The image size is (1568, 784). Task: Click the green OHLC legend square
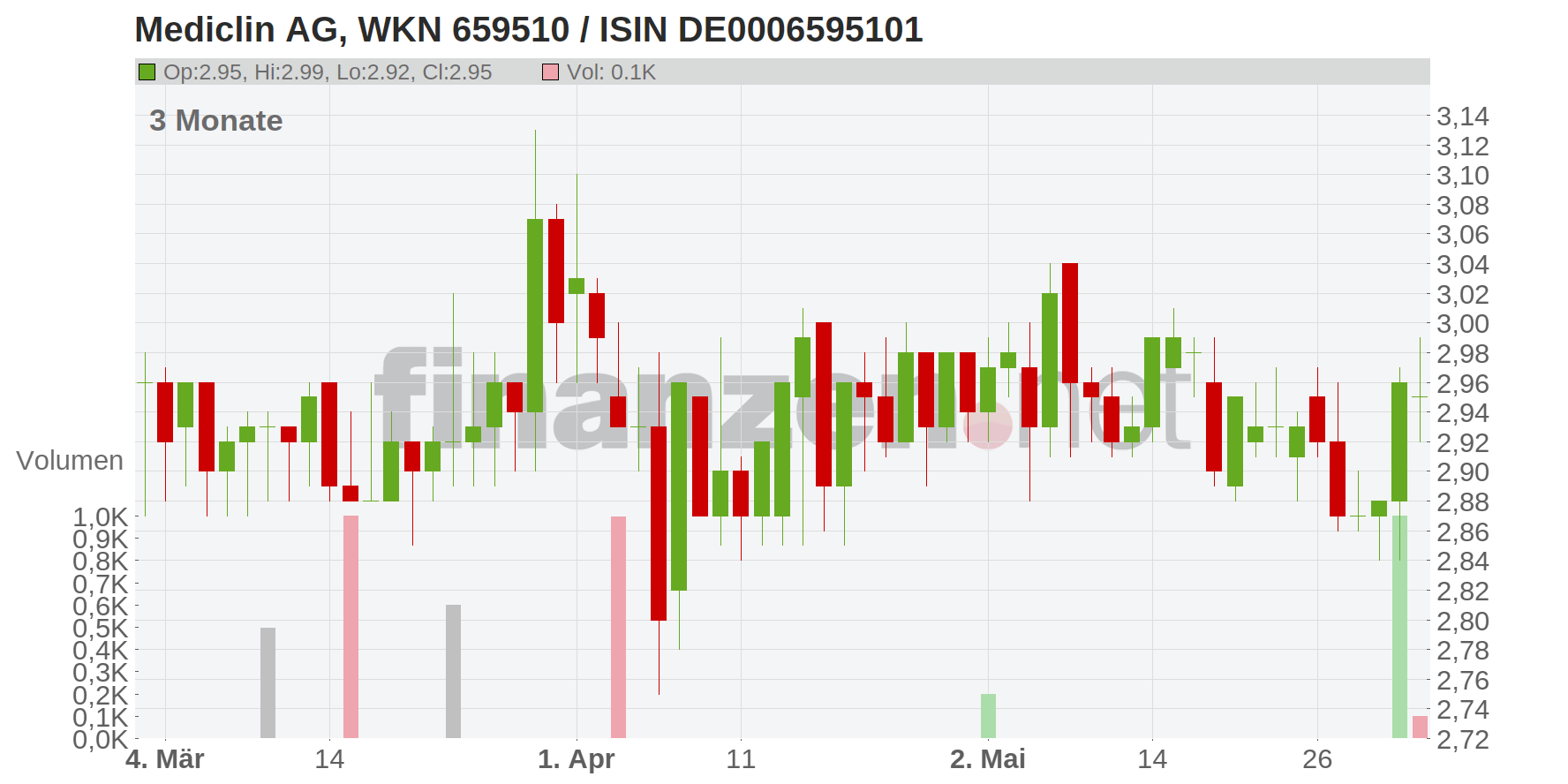tap(147, 72)
